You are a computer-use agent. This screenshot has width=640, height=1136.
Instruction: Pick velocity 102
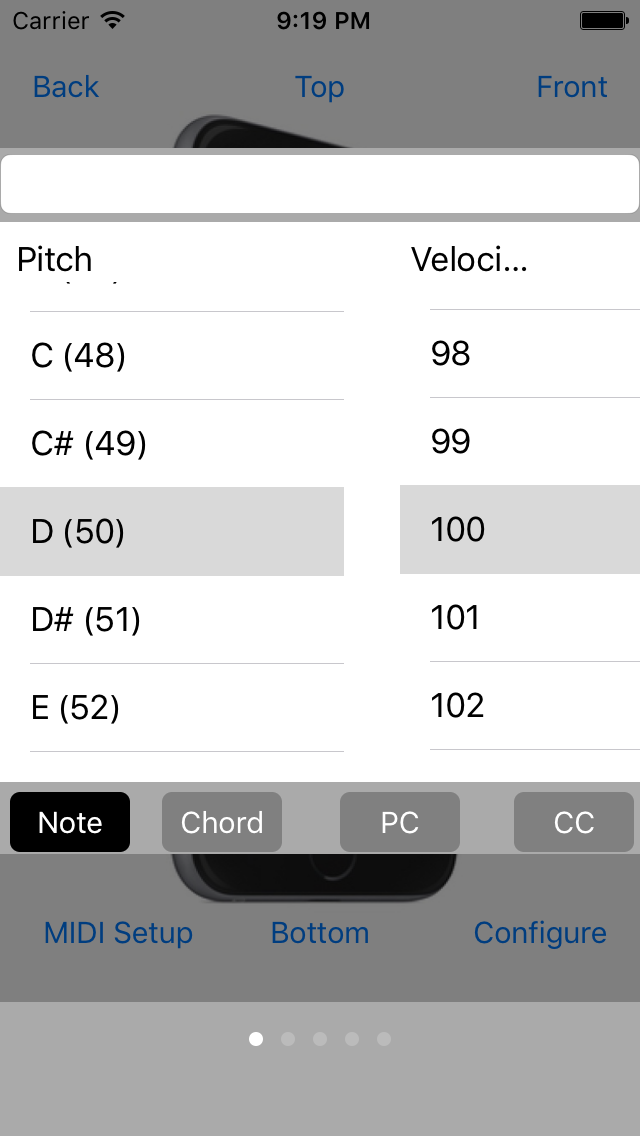point(520,705)
